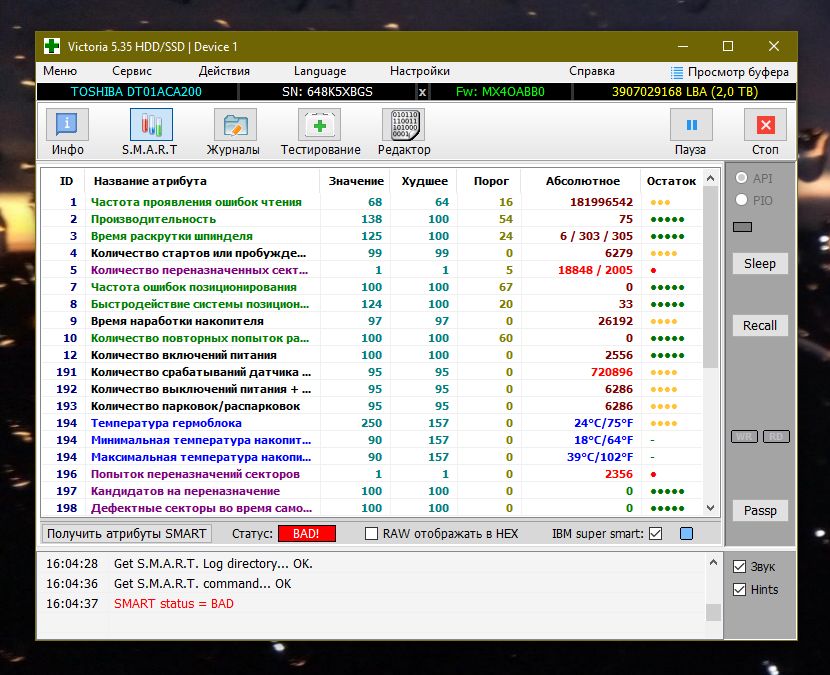Click the SMART table scrollbar thumb
Screen dimensions: 830x675
pyautogui.click(x=710, y=276)
